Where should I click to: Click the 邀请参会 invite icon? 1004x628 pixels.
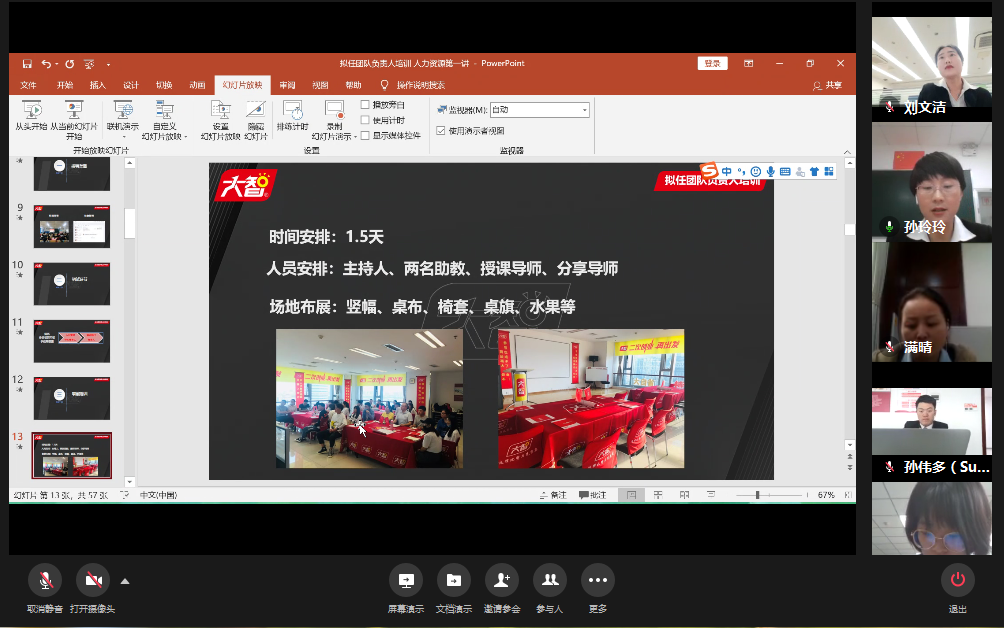pyautogui.click(x=501, y=580)
